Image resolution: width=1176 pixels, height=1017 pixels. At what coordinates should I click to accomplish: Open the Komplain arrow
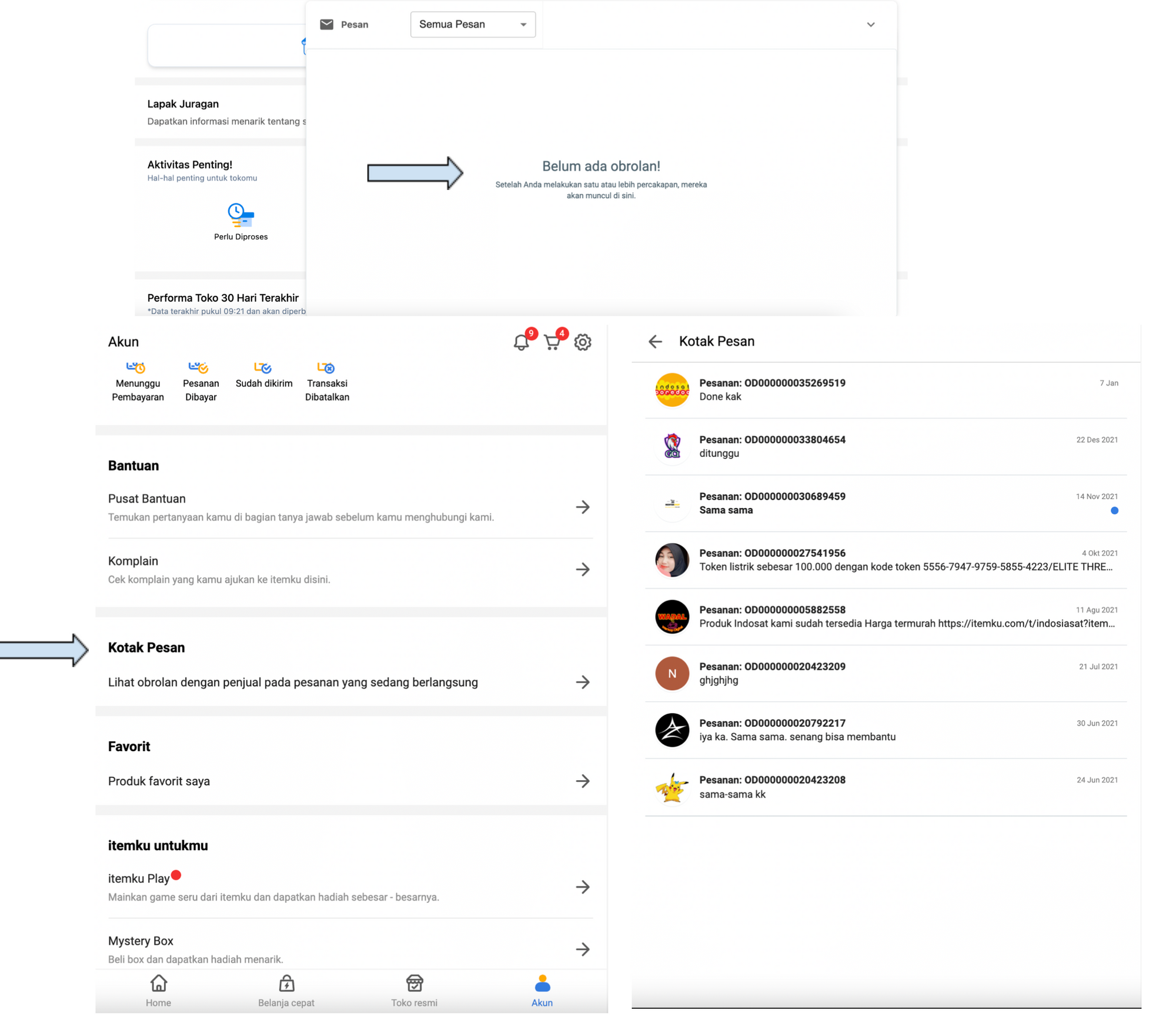pos(582,570)
